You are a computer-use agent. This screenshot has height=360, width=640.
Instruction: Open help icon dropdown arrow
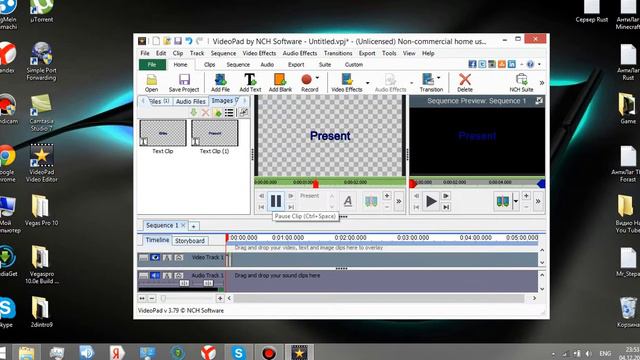[539, 64]
